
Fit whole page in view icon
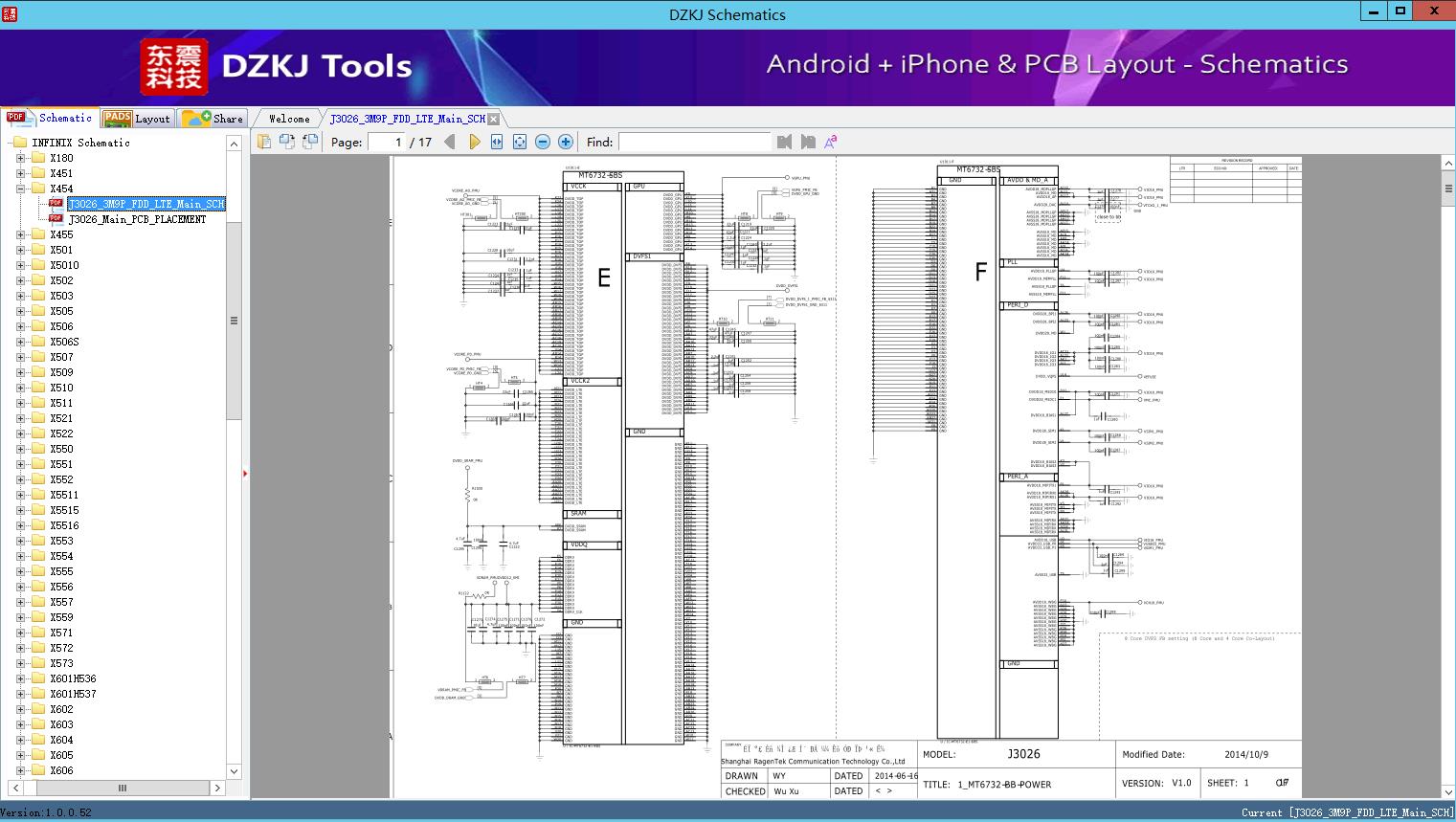pyautogui.click(x=520, y=142)
